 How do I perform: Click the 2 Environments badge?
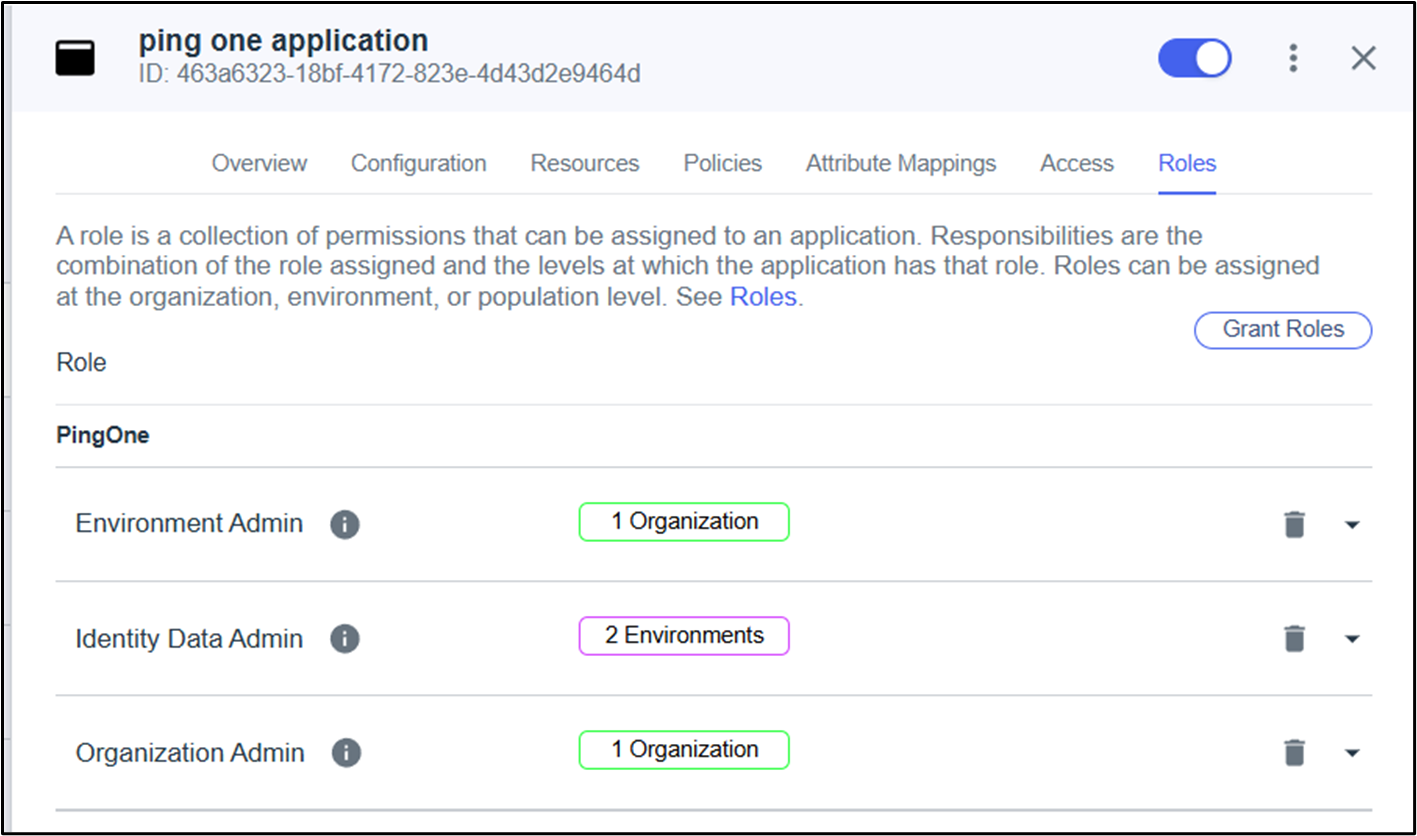(x=684, y=636)
